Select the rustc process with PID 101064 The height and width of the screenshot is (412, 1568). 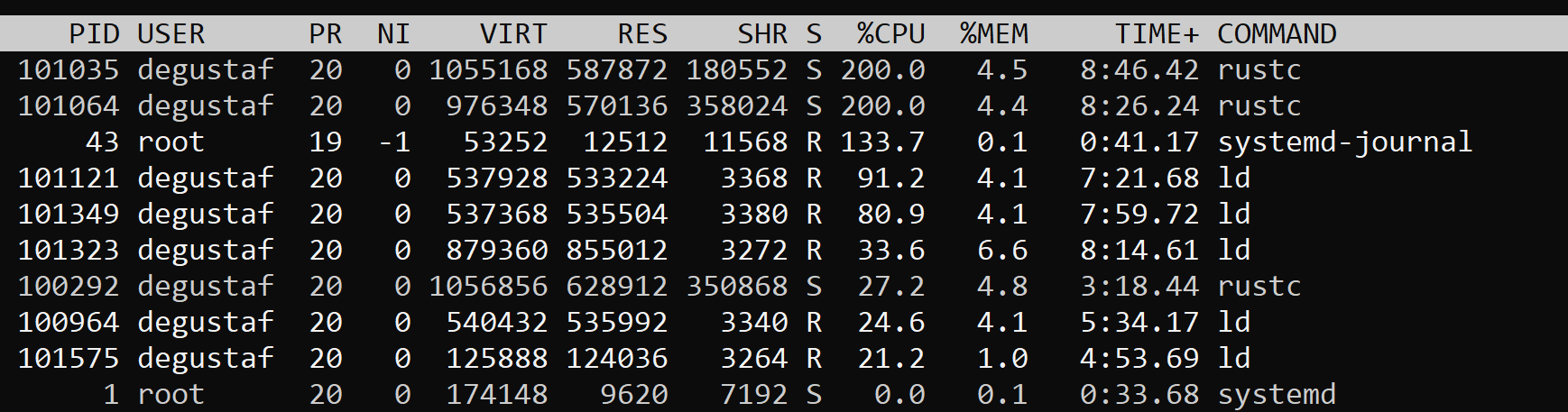(x=784, y=105)
